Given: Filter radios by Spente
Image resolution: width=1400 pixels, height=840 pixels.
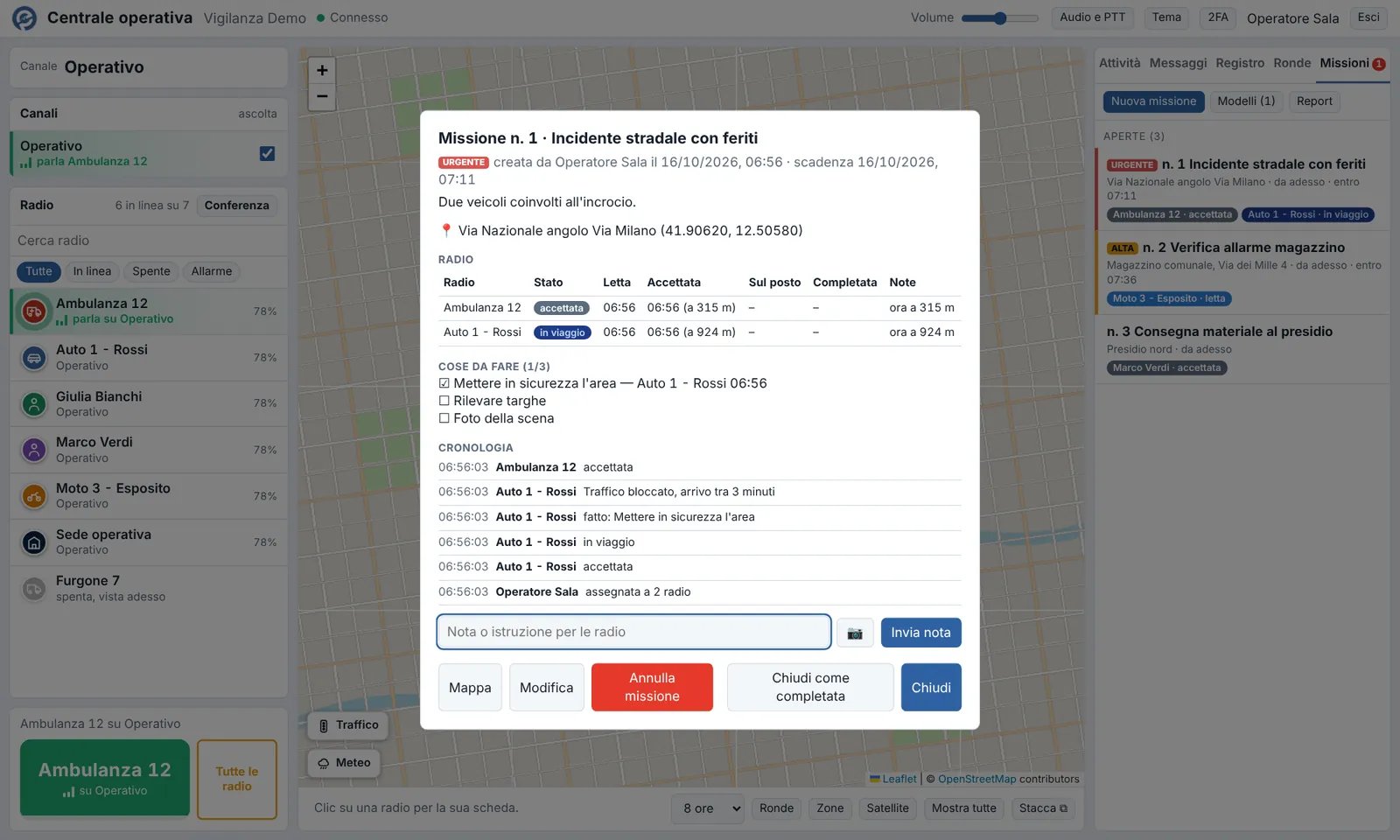Looking at the screenshot, I should point(151,271).
